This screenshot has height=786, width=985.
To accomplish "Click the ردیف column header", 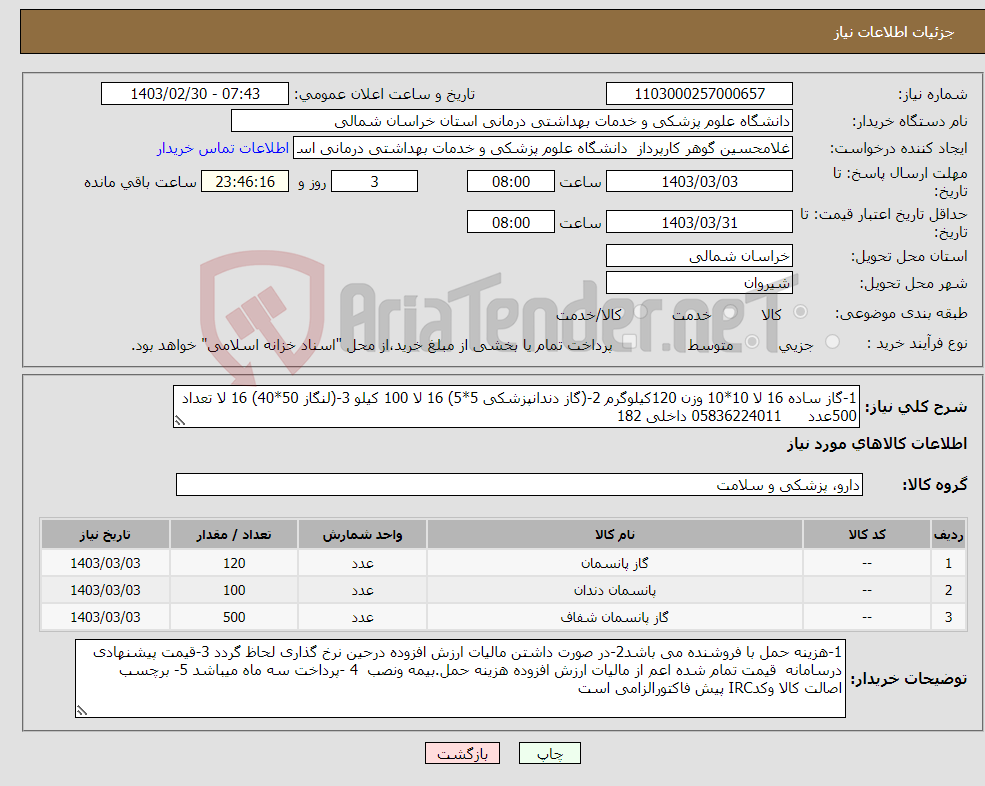I will point(949,535).
